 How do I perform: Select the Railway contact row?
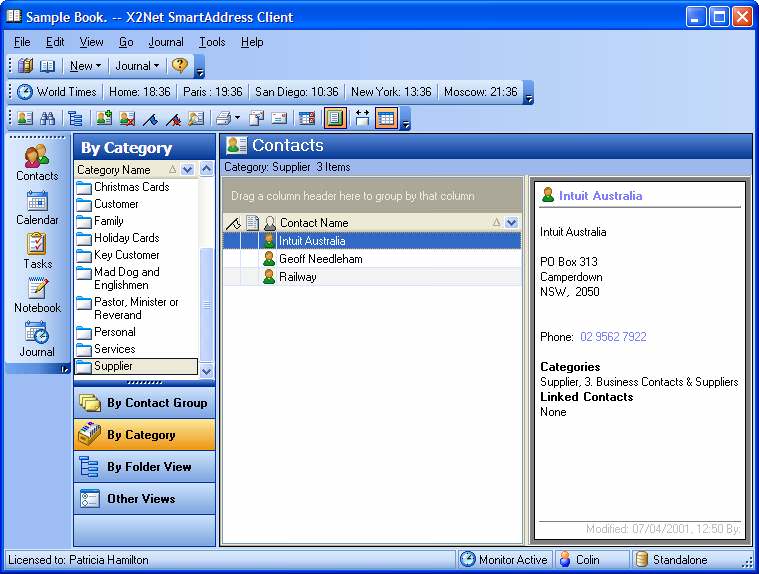point(372,277)
